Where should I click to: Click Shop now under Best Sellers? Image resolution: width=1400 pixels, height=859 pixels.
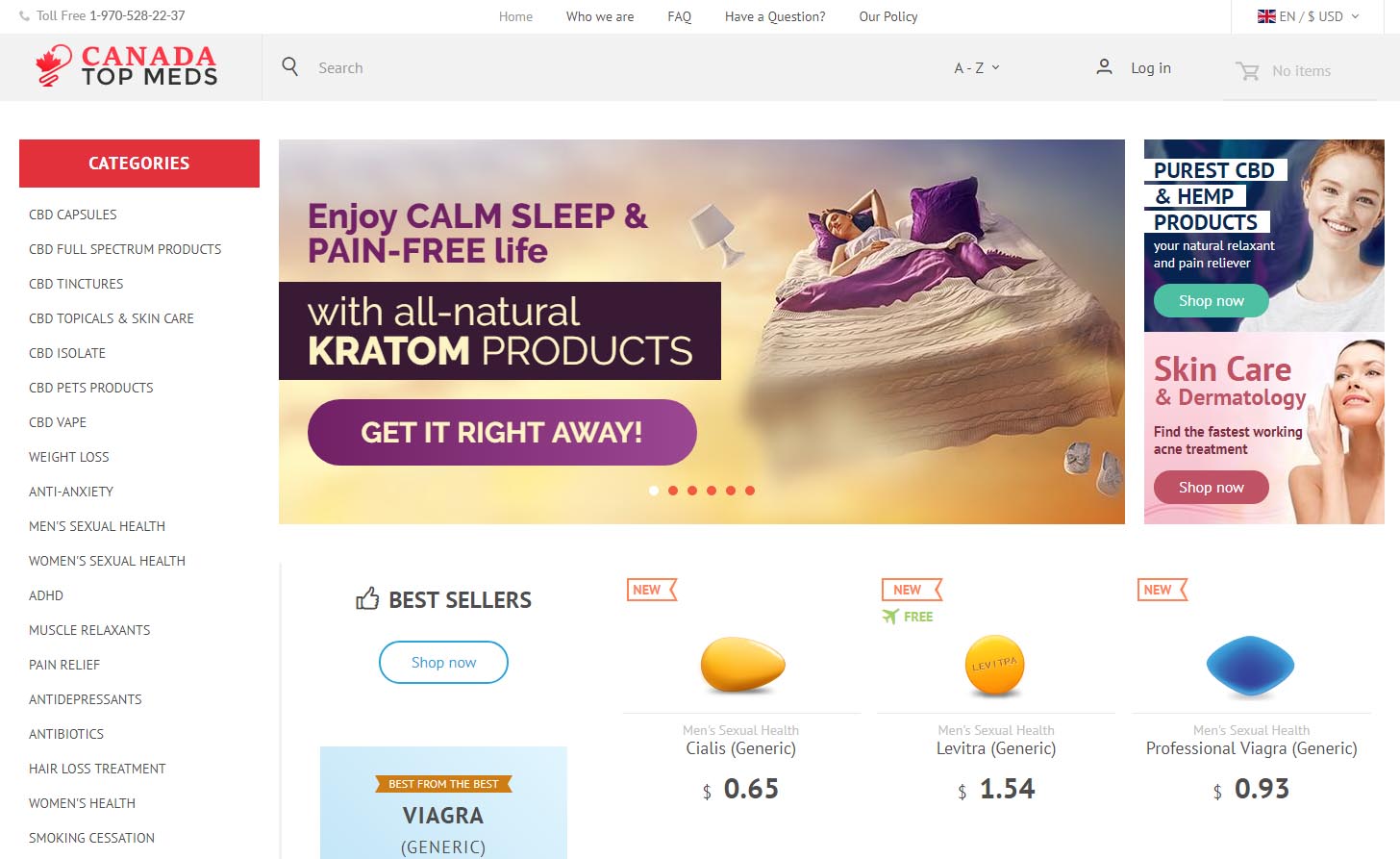(443, 662)
